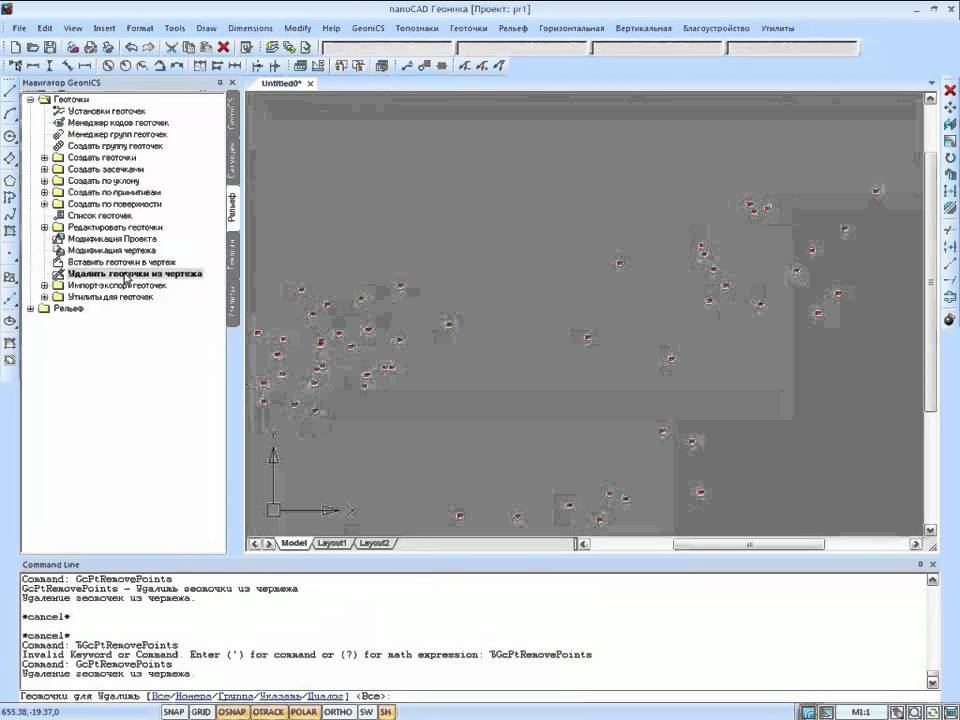
Task: Open the GeoniCS menu
Action: 368,28
